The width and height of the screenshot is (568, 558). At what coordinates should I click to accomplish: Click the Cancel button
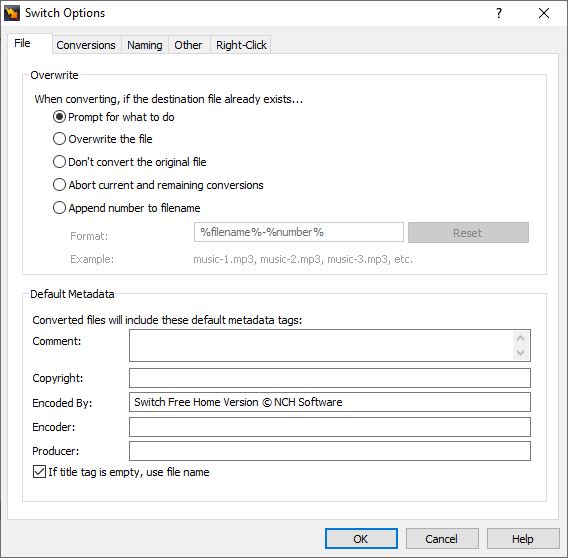tap(442, 539)
